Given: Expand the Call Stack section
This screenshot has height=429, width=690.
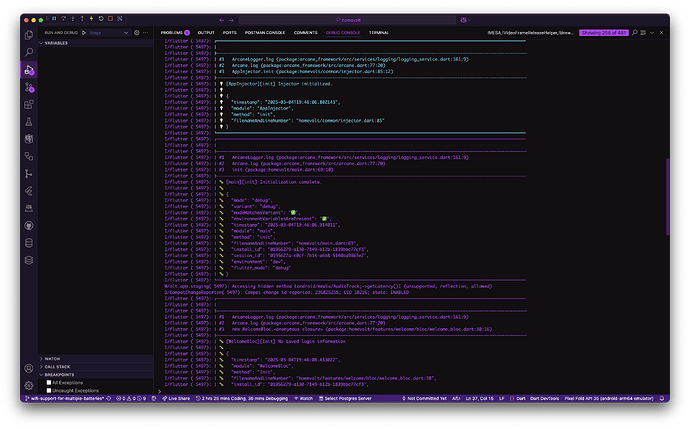Looking at the screenshot, I should click(x=96, y=367).
